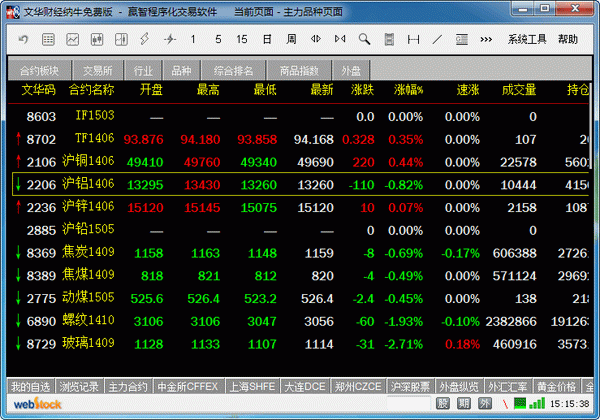The height and width of the screenshot is (420, 600).
Task: Select the weekly (周) period
Action: click(x=291, y=39)
